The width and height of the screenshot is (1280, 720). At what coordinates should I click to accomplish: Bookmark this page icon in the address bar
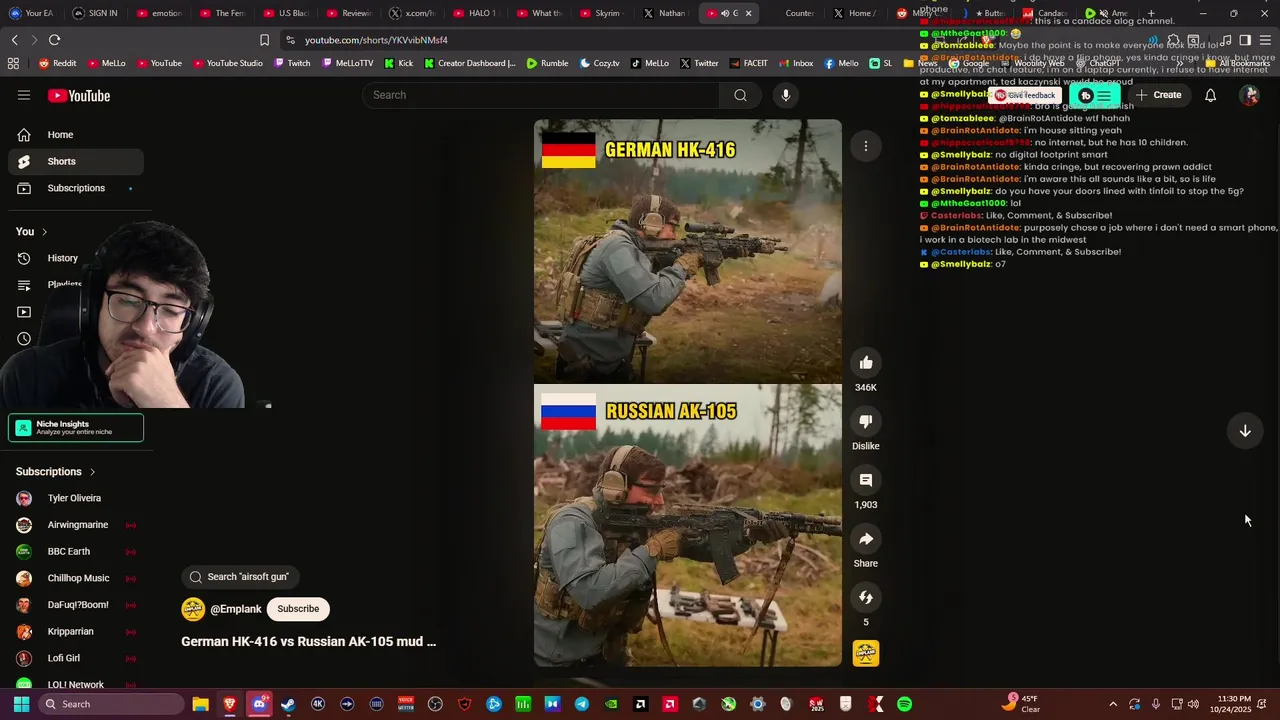264,40
